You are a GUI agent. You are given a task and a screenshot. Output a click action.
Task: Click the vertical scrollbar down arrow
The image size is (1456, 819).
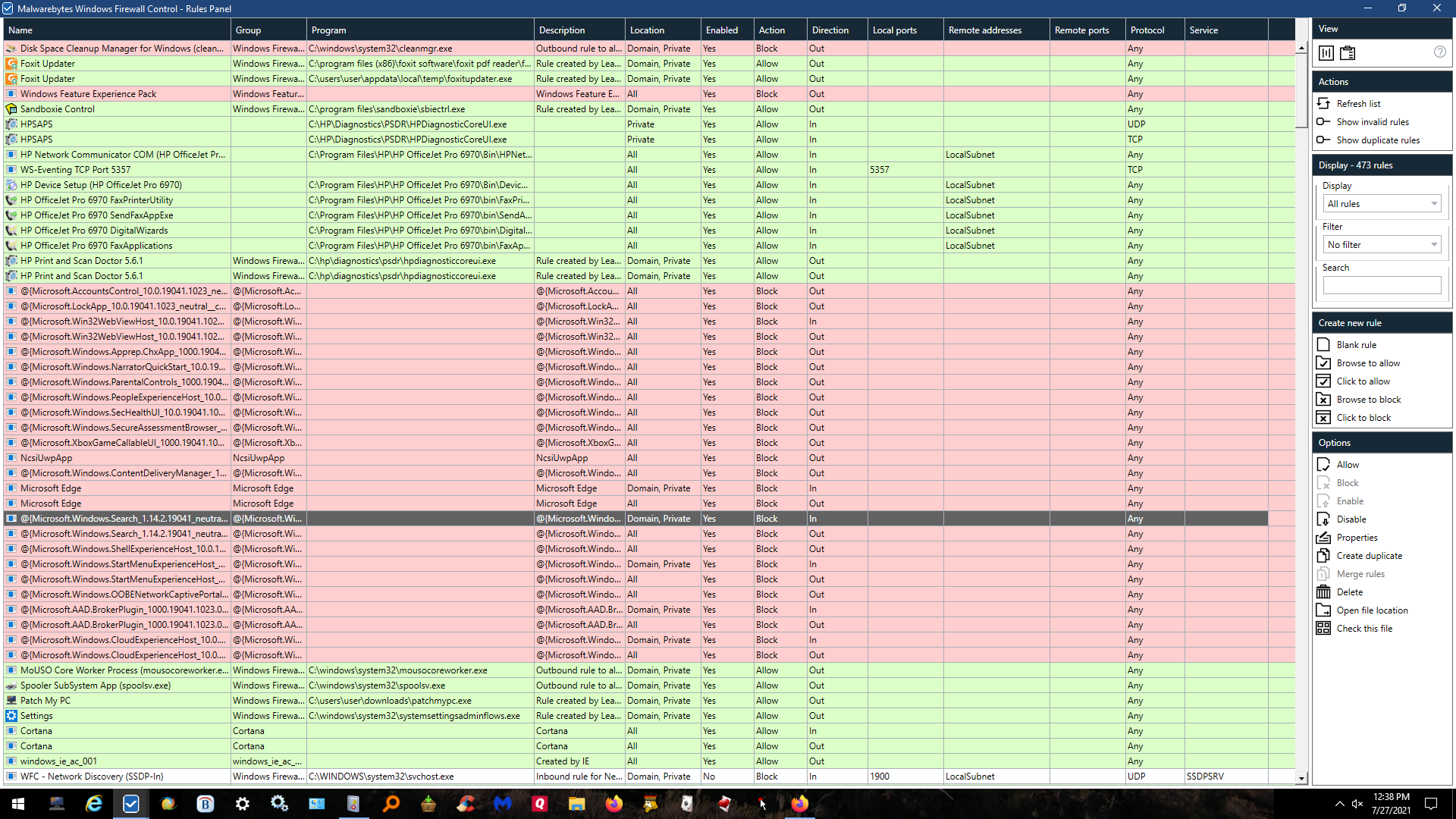(x=1301, y=778)
